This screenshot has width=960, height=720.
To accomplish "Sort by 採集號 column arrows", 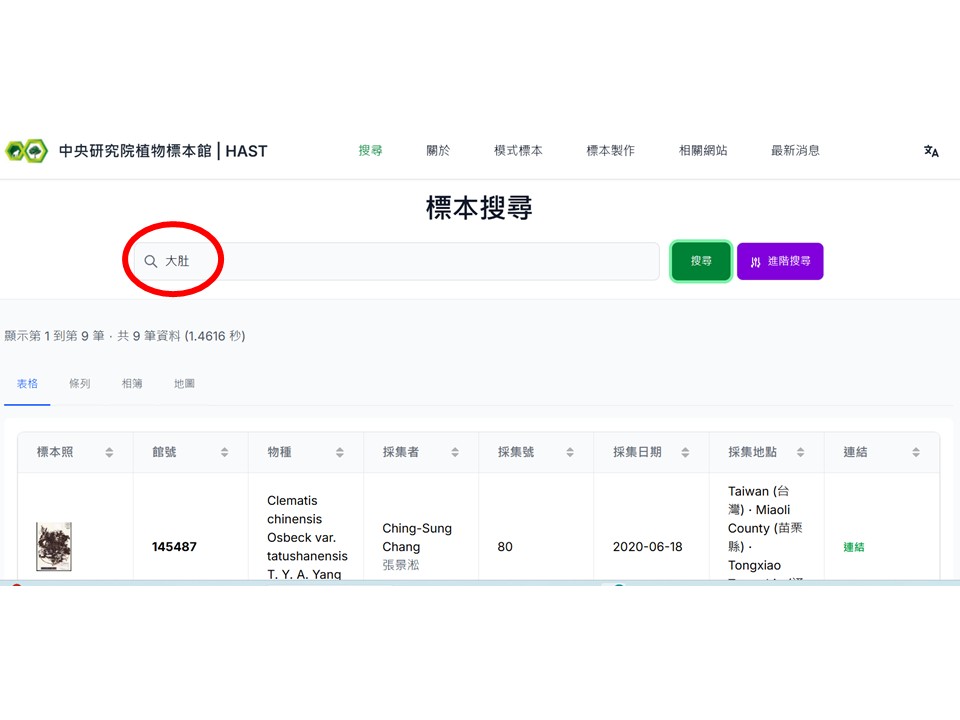I will tap(570, 453).
